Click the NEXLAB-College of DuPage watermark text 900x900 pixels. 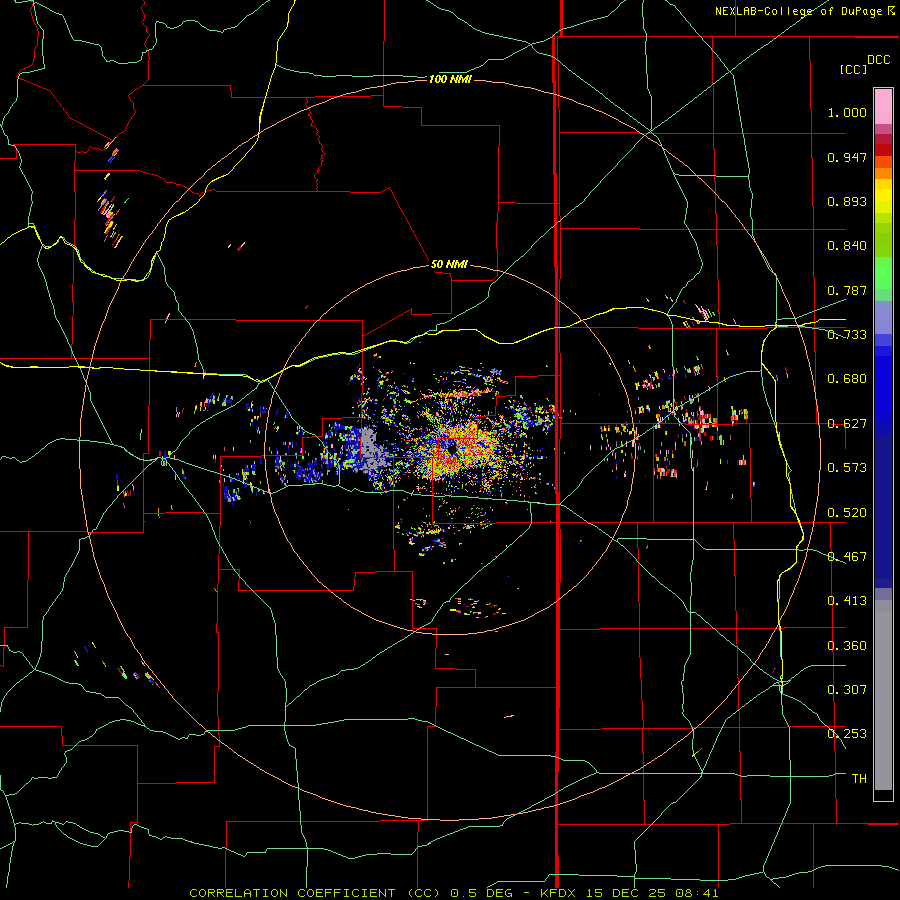click(x=804, y=11)
